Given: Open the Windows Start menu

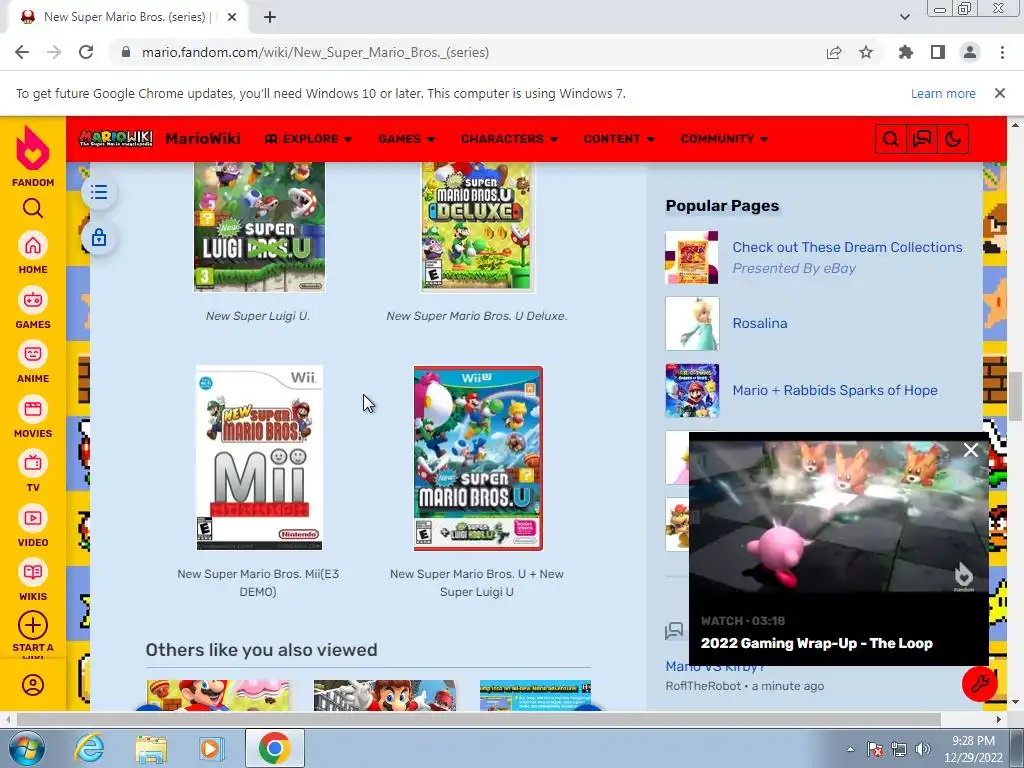Looking at the screenshot, I should coord(26,748).
